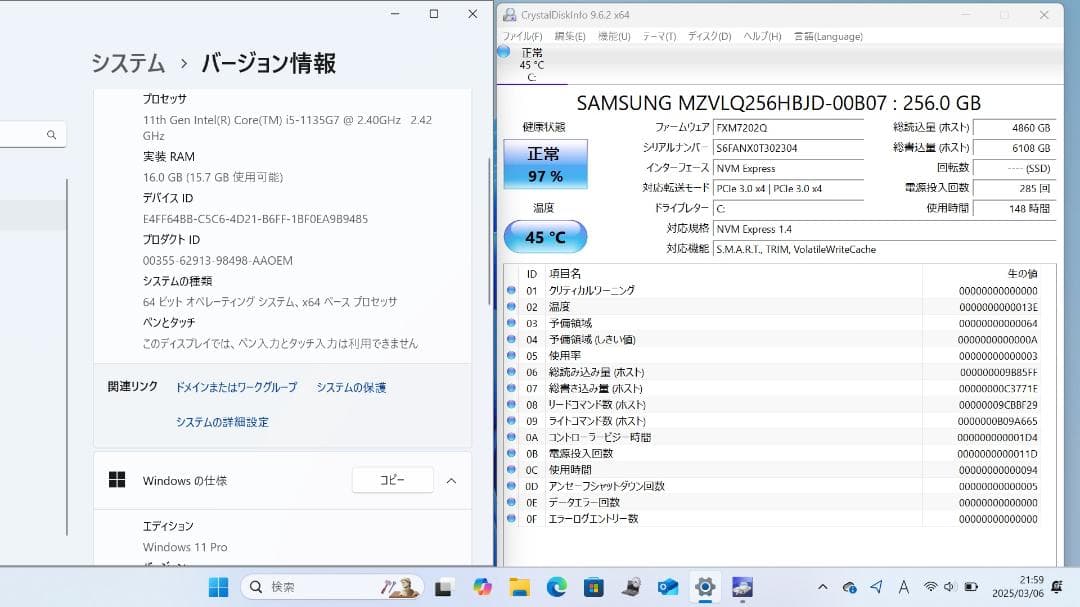Click the Windows Start button

click(x=218, y=588)
